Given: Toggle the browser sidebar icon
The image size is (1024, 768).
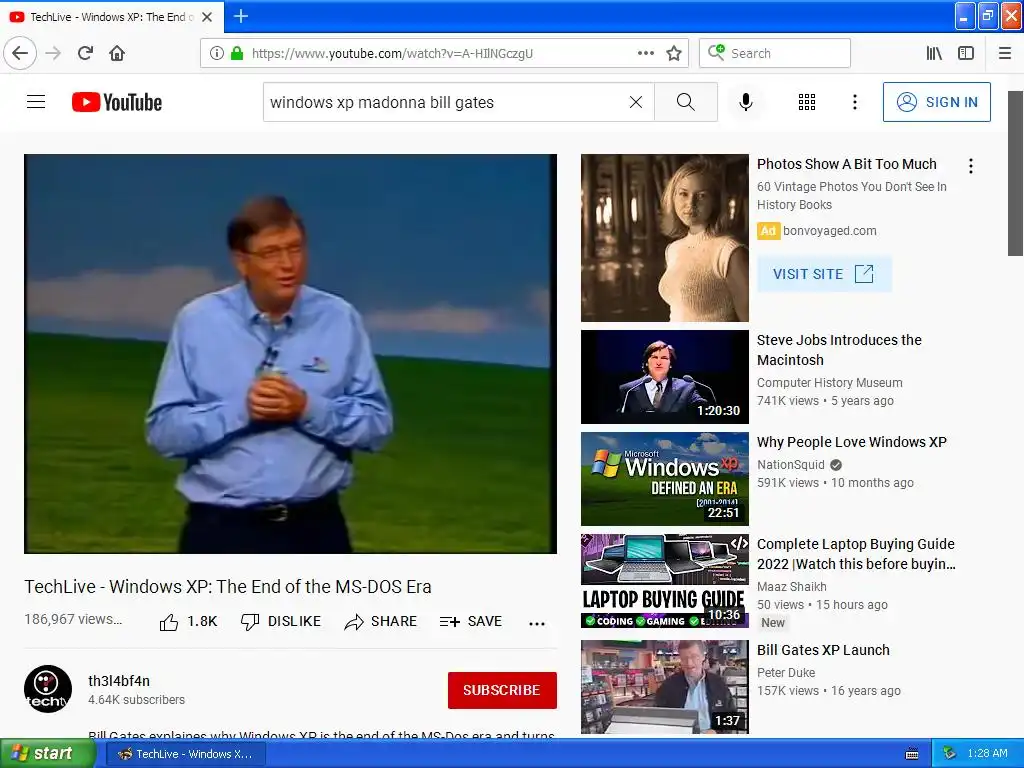Looking at the screenshot, I should pyautogui.click(x=966, y=53).
